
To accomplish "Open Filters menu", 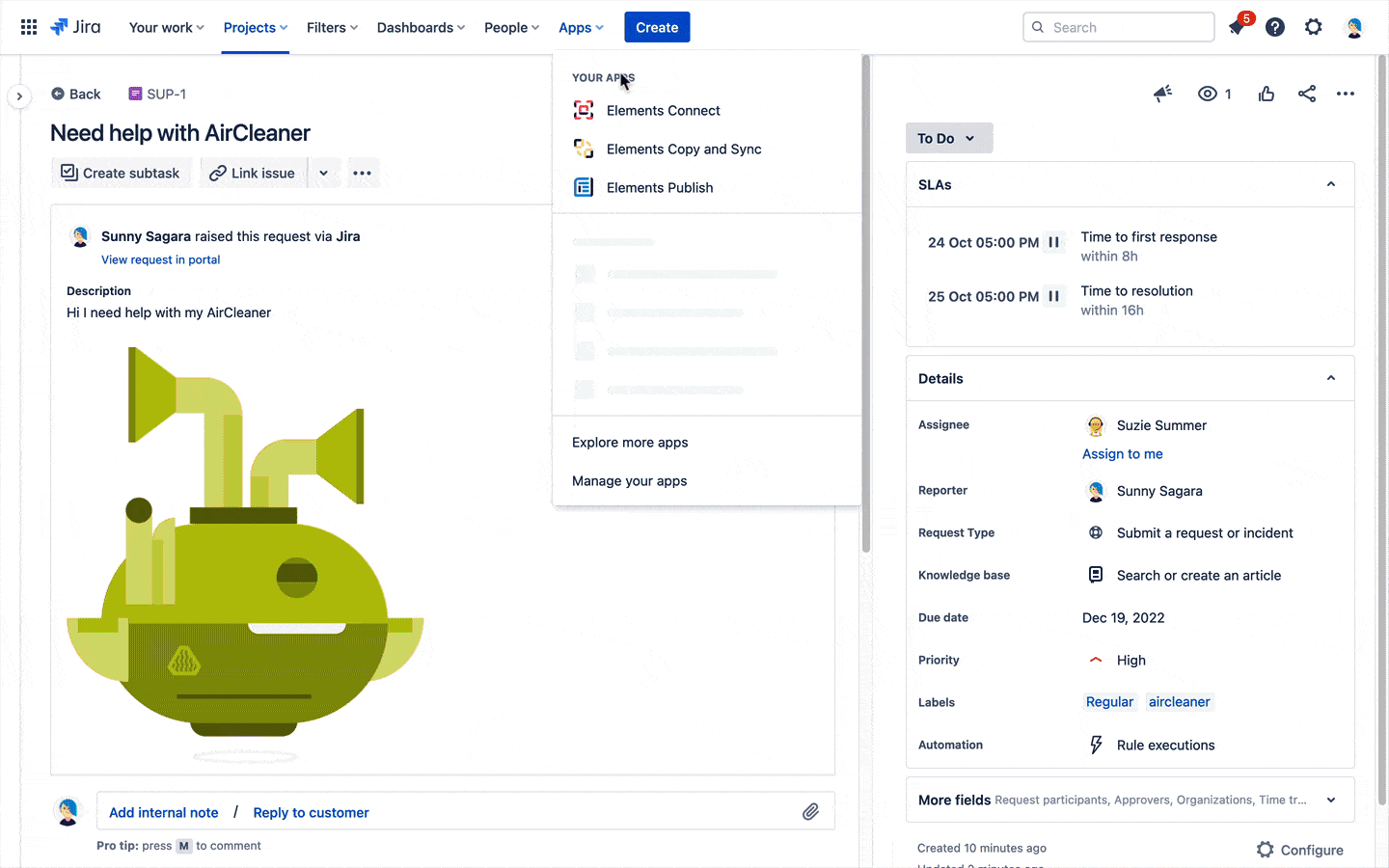I will (332, 27).
